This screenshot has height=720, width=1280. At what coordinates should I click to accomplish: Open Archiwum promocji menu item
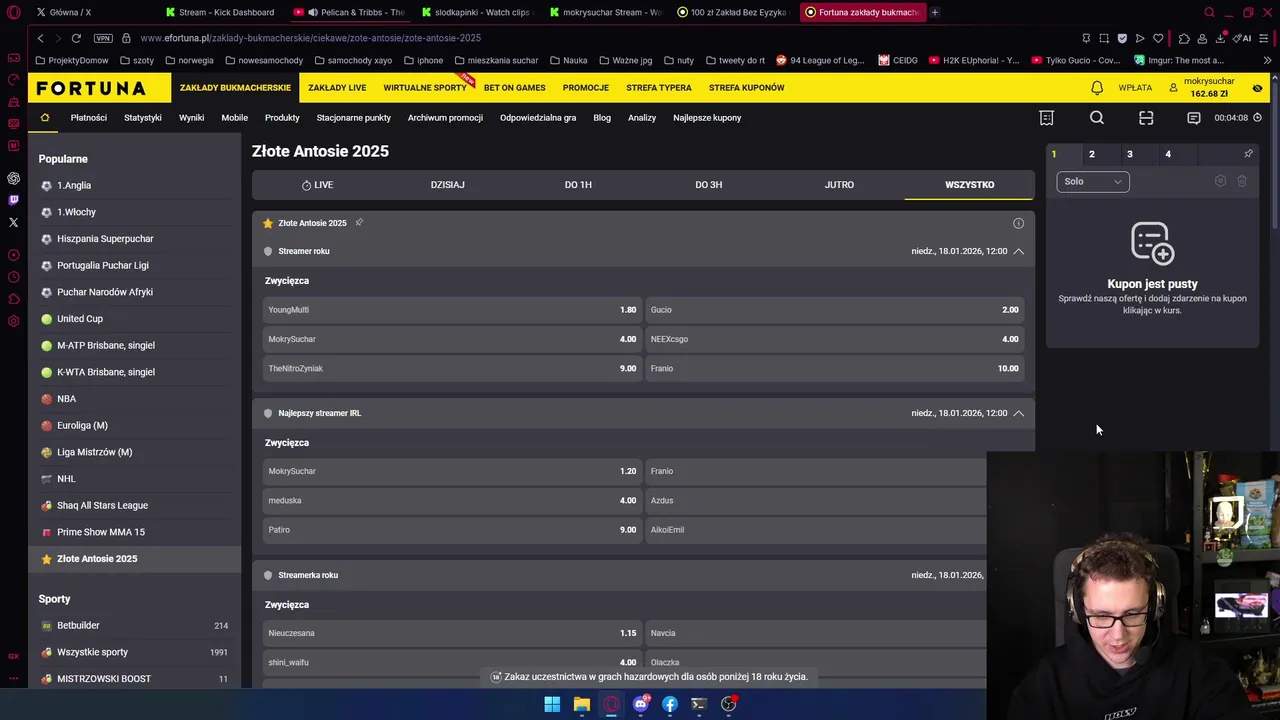445,118
